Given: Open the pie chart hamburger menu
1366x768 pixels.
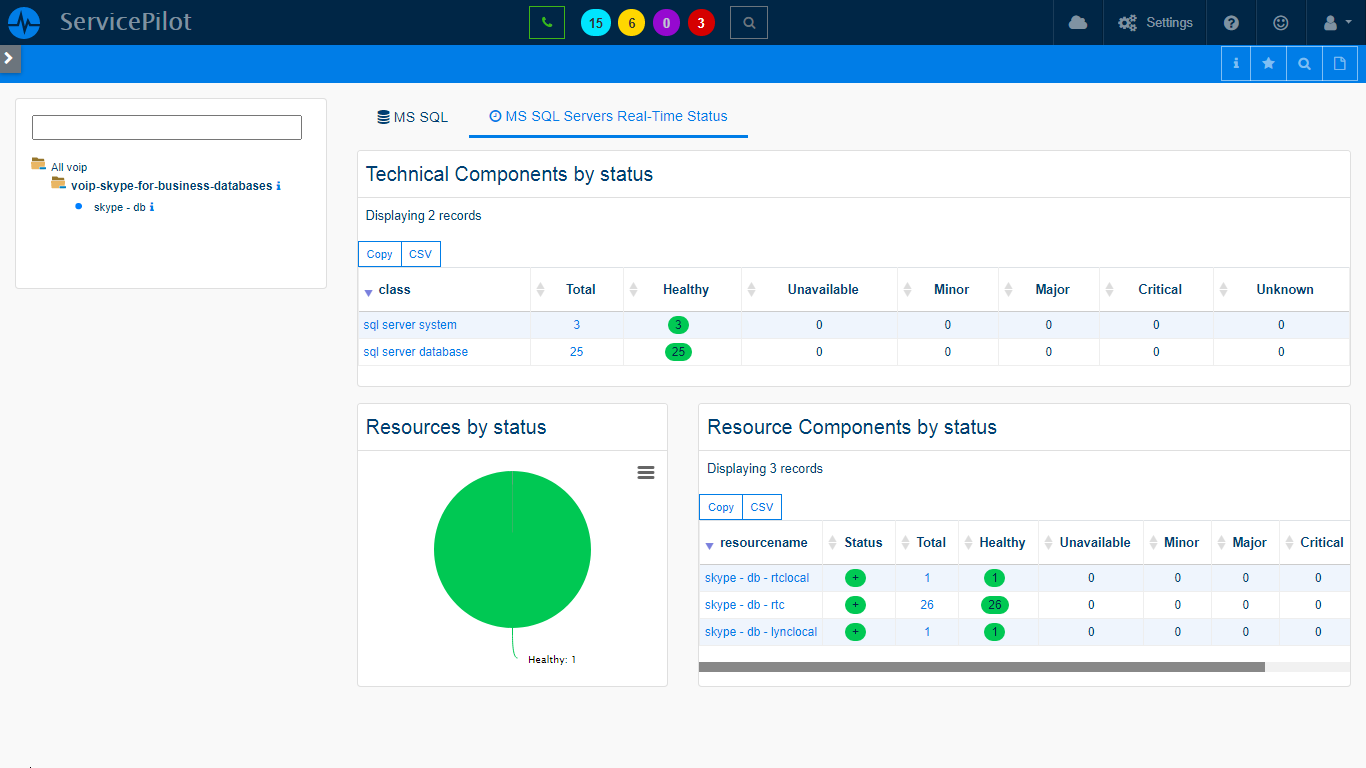Looking at the screenshot, I should coord(646,473).
